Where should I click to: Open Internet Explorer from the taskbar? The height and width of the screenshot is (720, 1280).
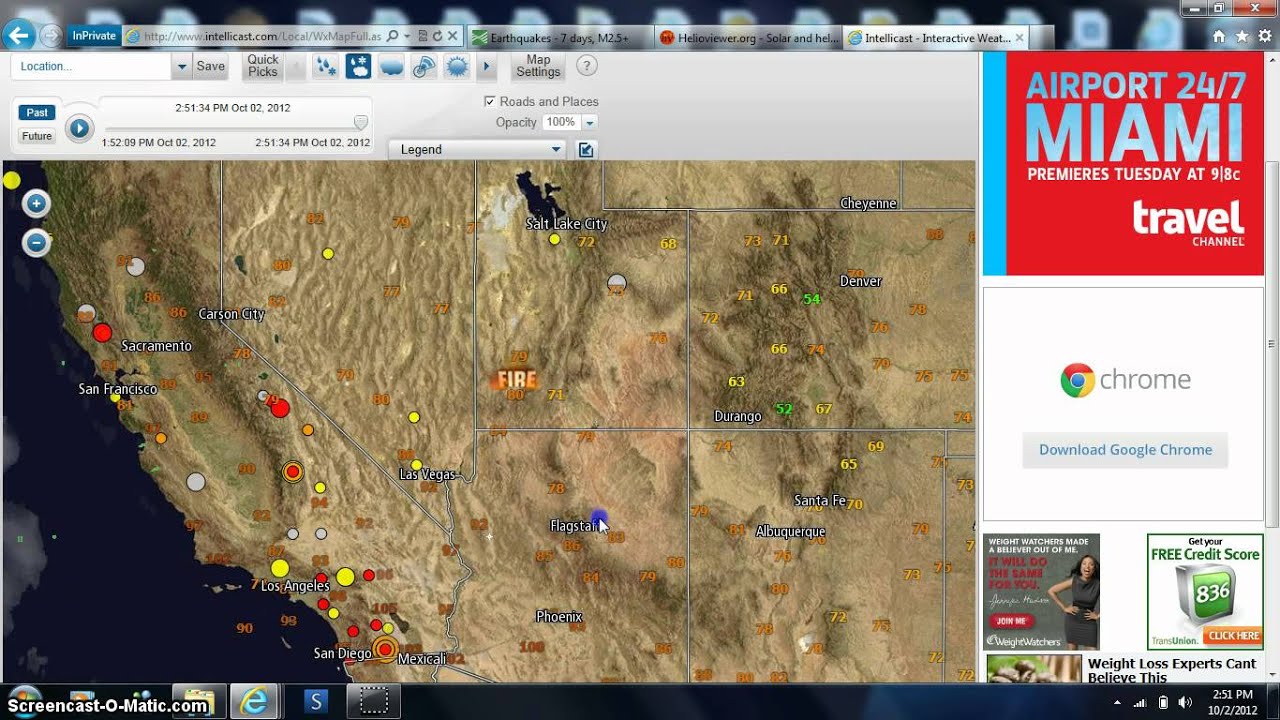tap(254, 701)
